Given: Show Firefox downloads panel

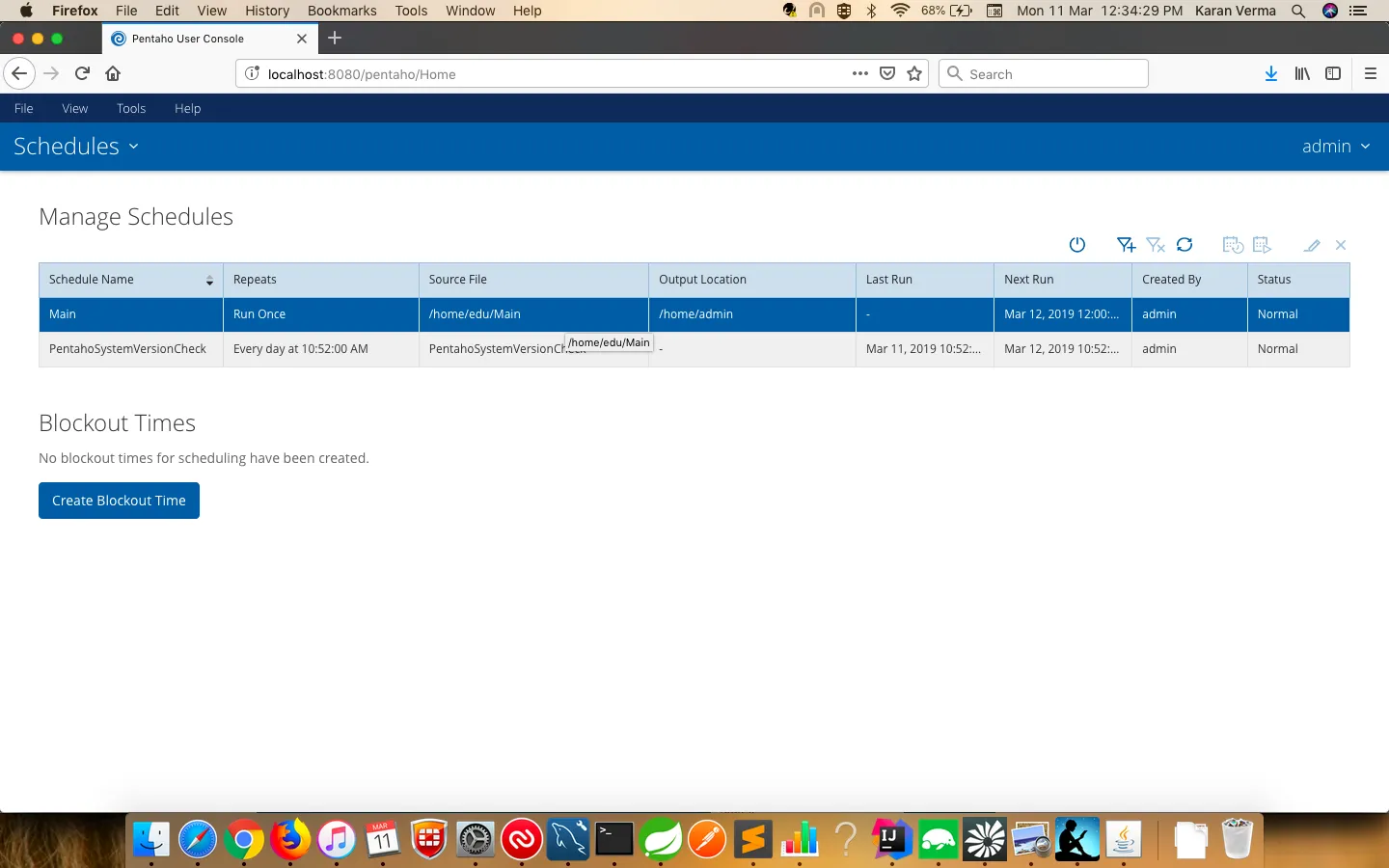Looking at the screenshot, I should [x=1271, y=73].
